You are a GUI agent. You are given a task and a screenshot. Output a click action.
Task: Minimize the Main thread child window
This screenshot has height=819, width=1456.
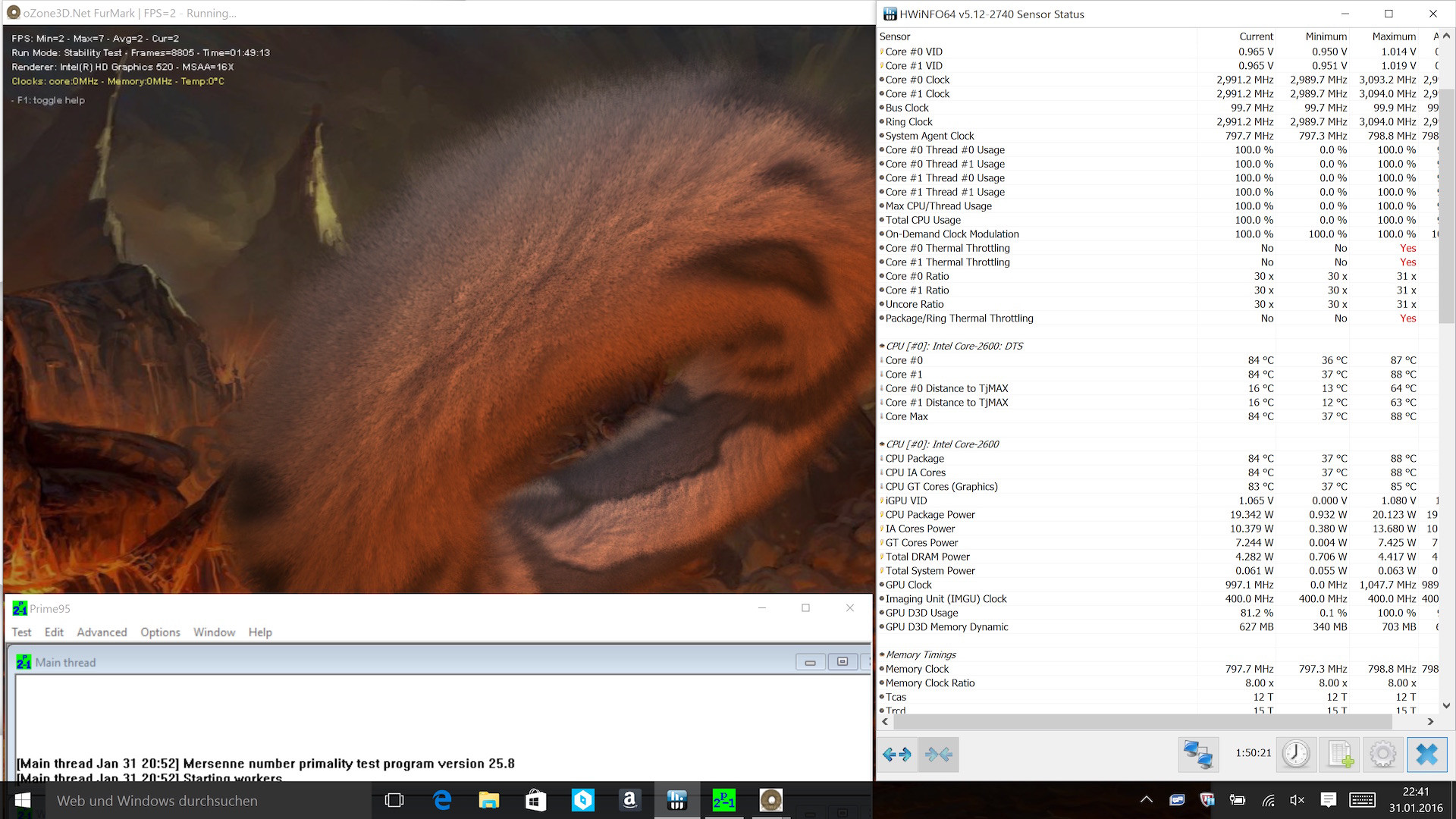[x=810, y=662]
